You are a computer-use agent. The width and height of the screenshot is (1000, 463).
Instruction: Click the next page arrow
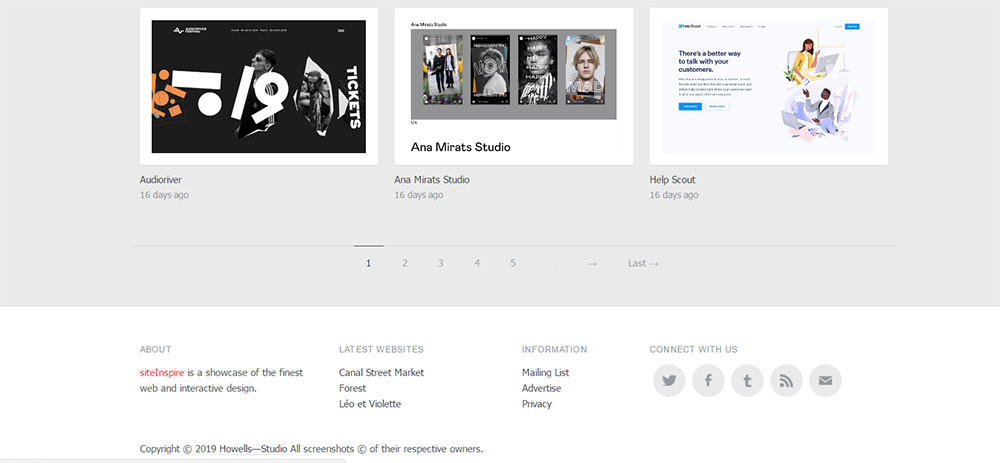592,263
